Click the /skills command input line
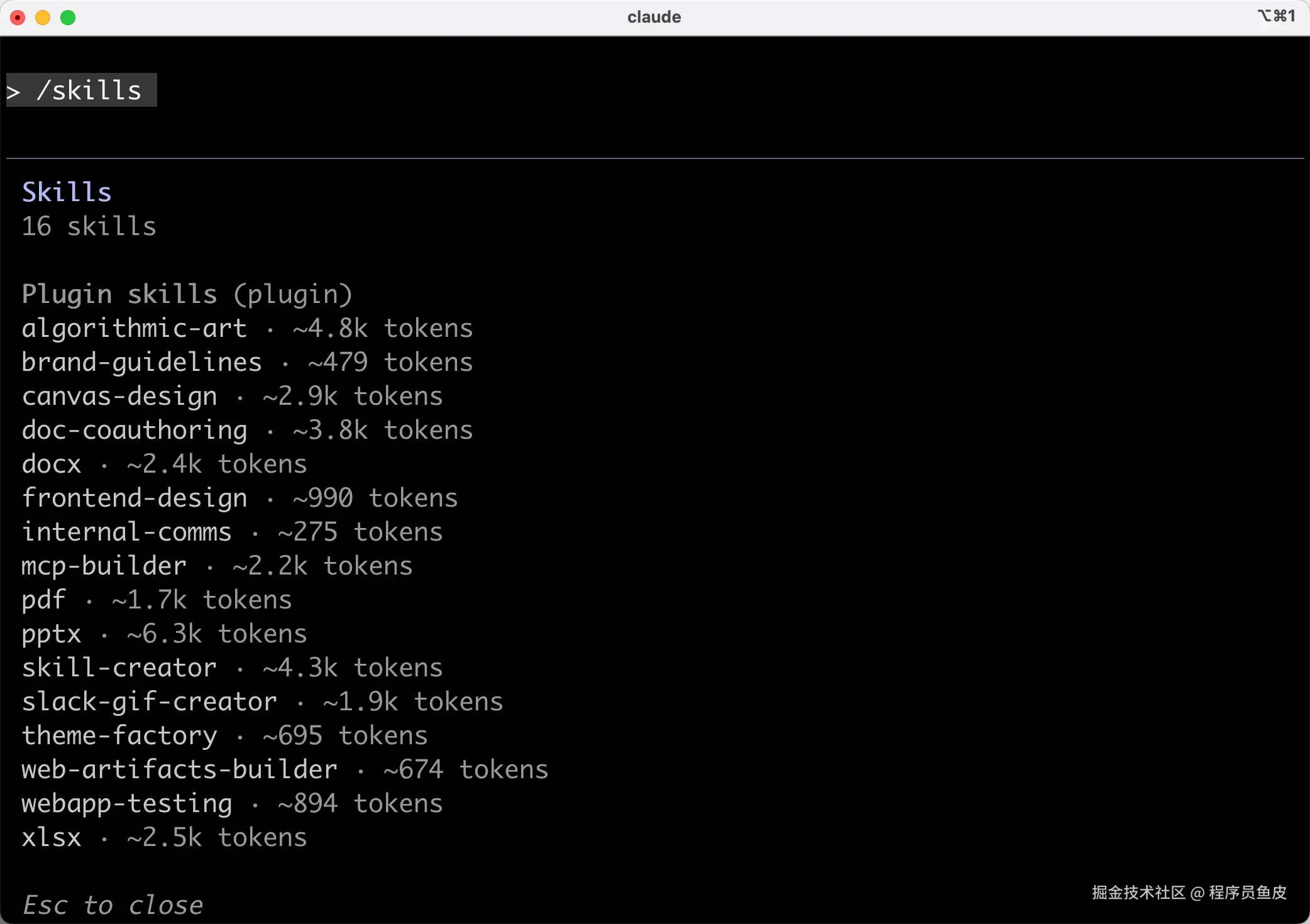Image resolution: width=1310 pixels, height=924 pixels. tap(82, 91)
